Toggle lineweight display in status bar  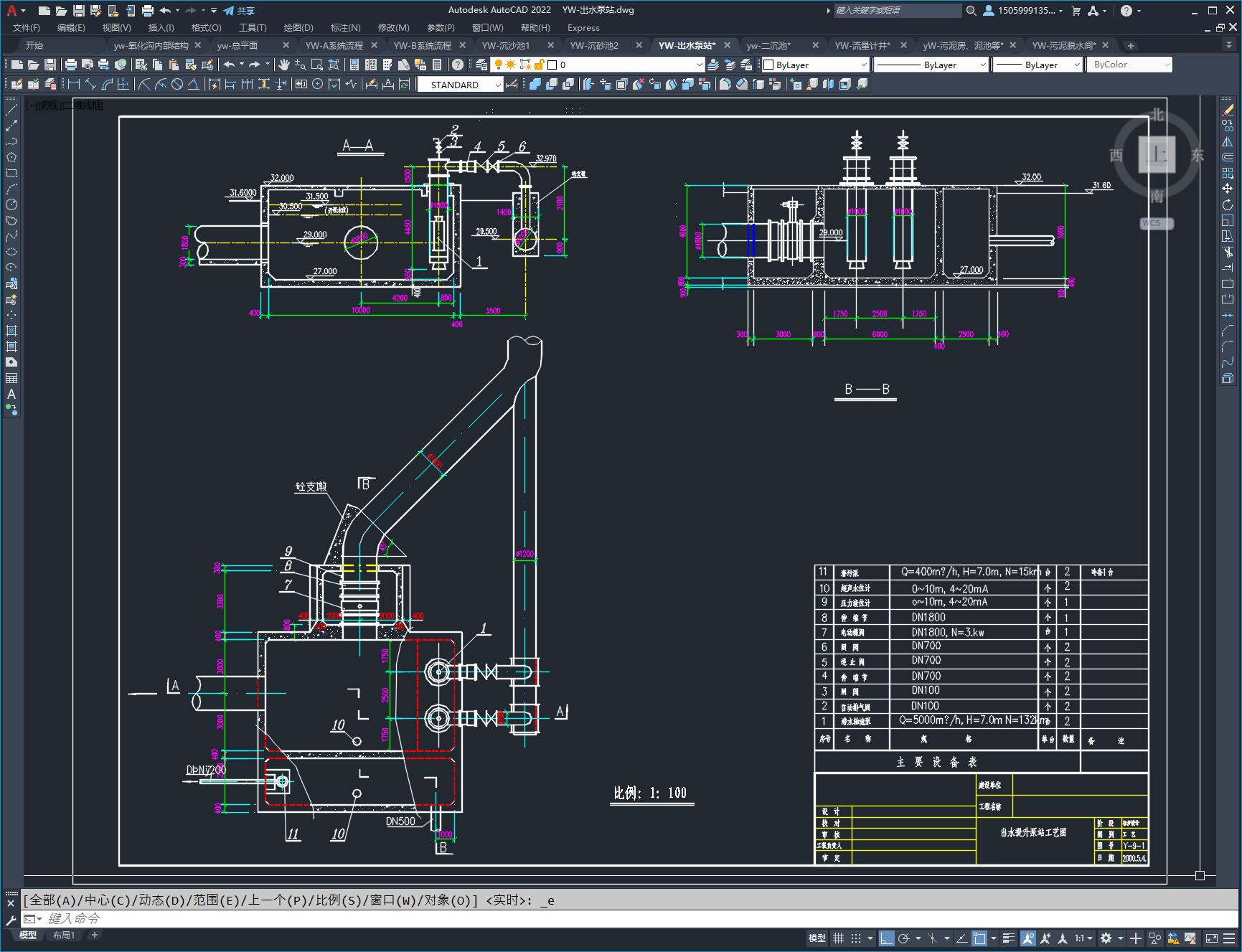point(1009,938)
